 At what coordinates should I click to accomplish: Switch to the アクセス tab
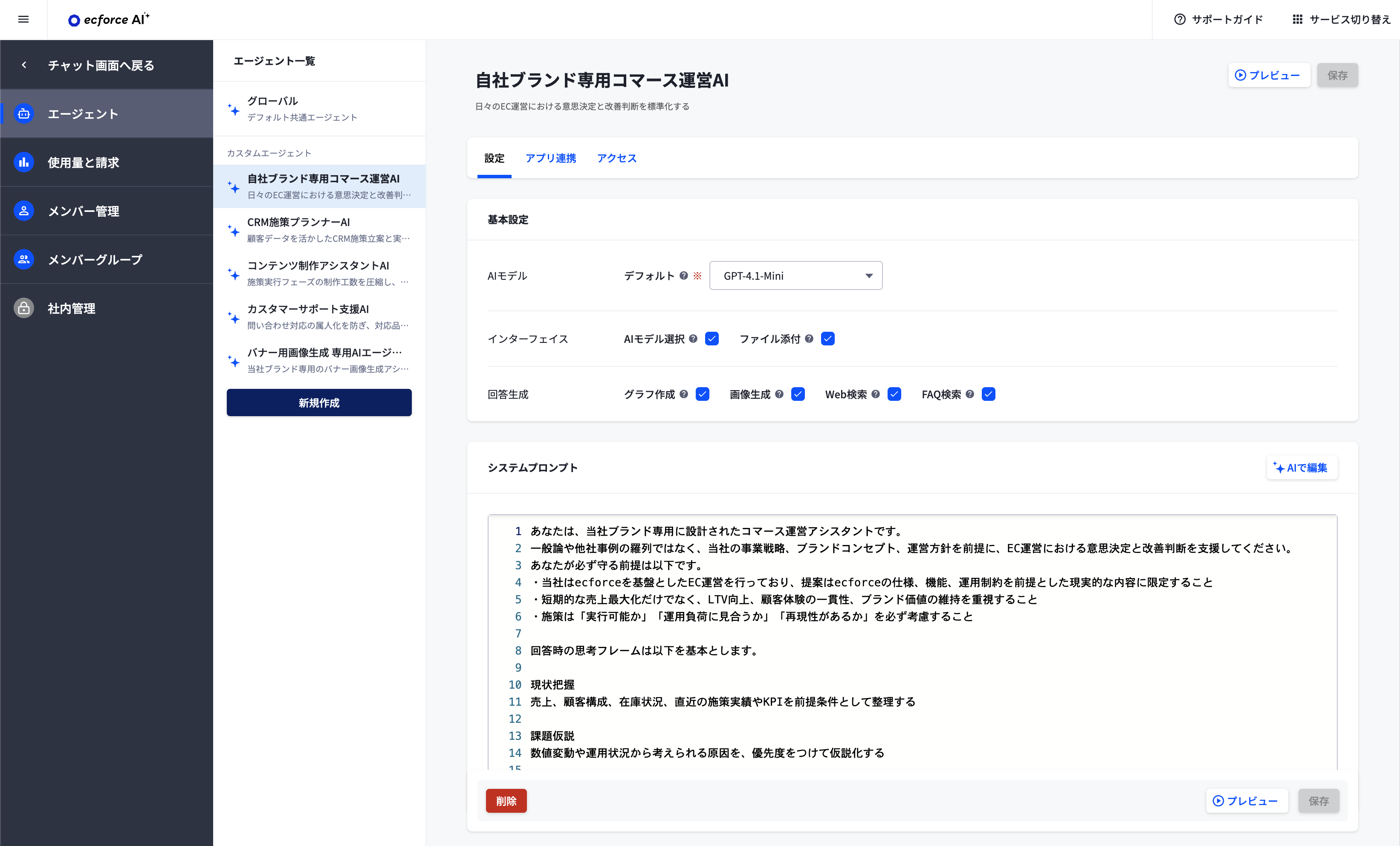[616, 158]
